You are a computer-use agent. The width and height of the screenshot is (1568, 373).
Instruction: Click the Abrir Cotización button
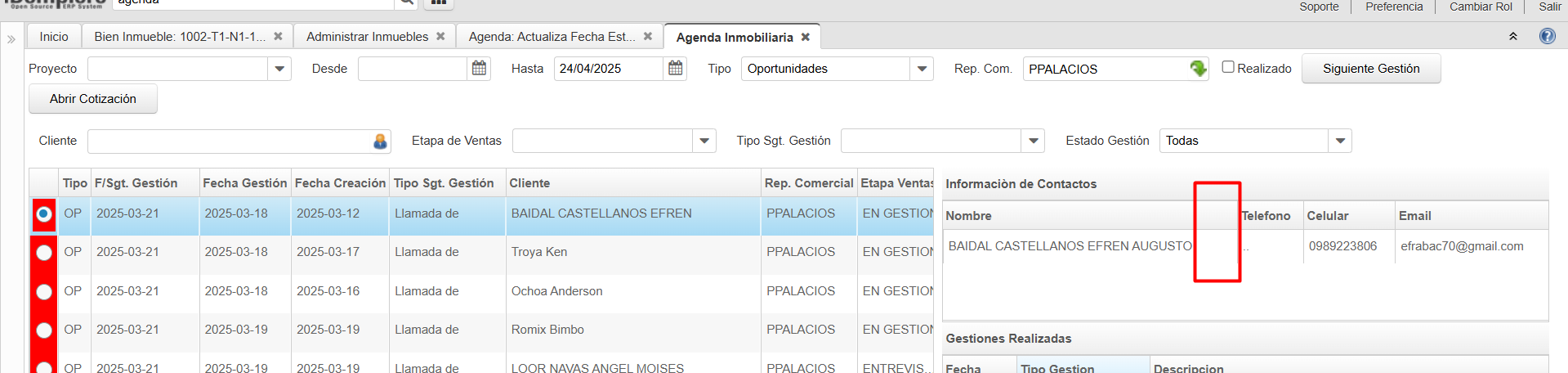(93, 99)
